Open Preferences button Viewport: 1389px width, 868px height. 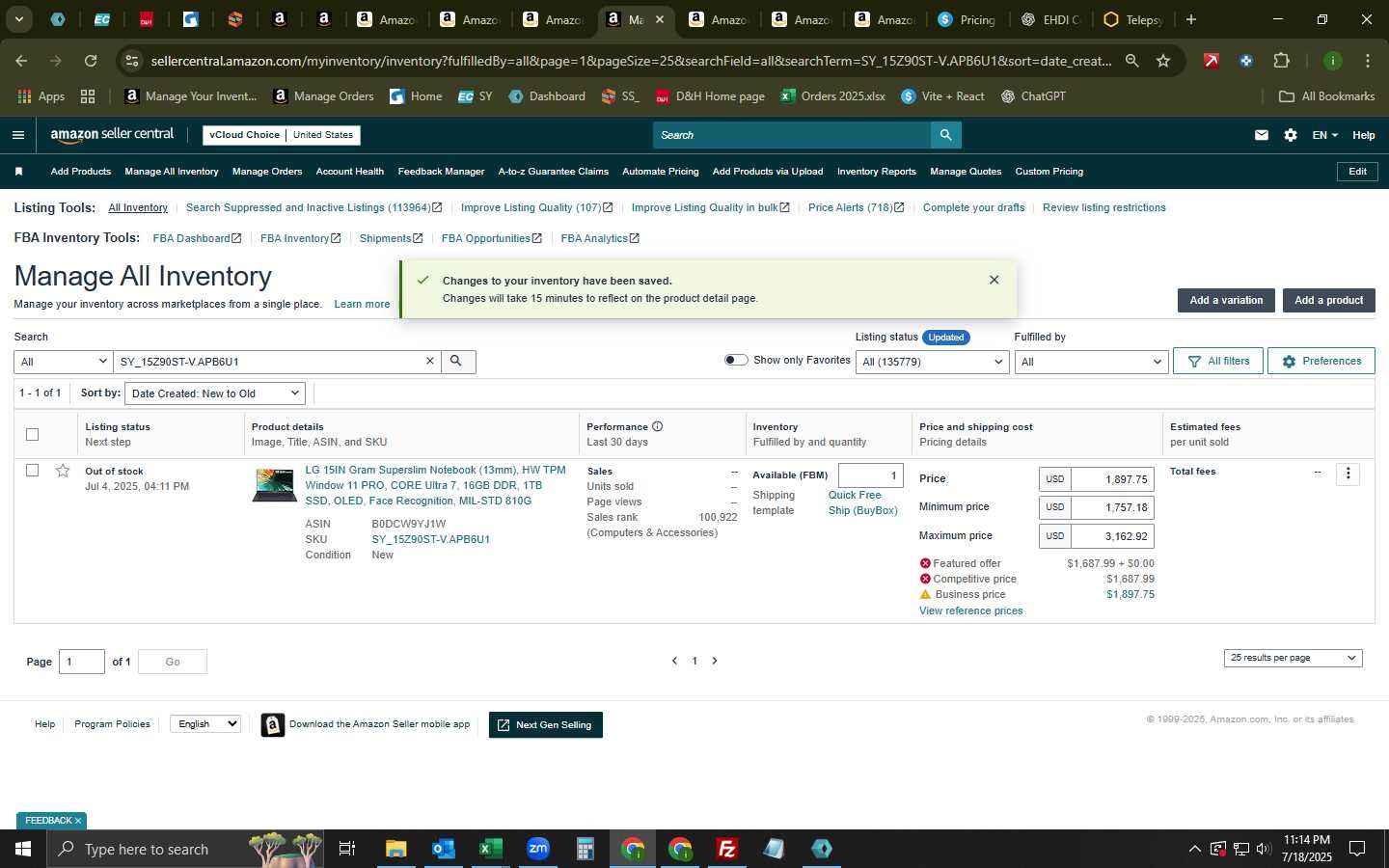1321,361
